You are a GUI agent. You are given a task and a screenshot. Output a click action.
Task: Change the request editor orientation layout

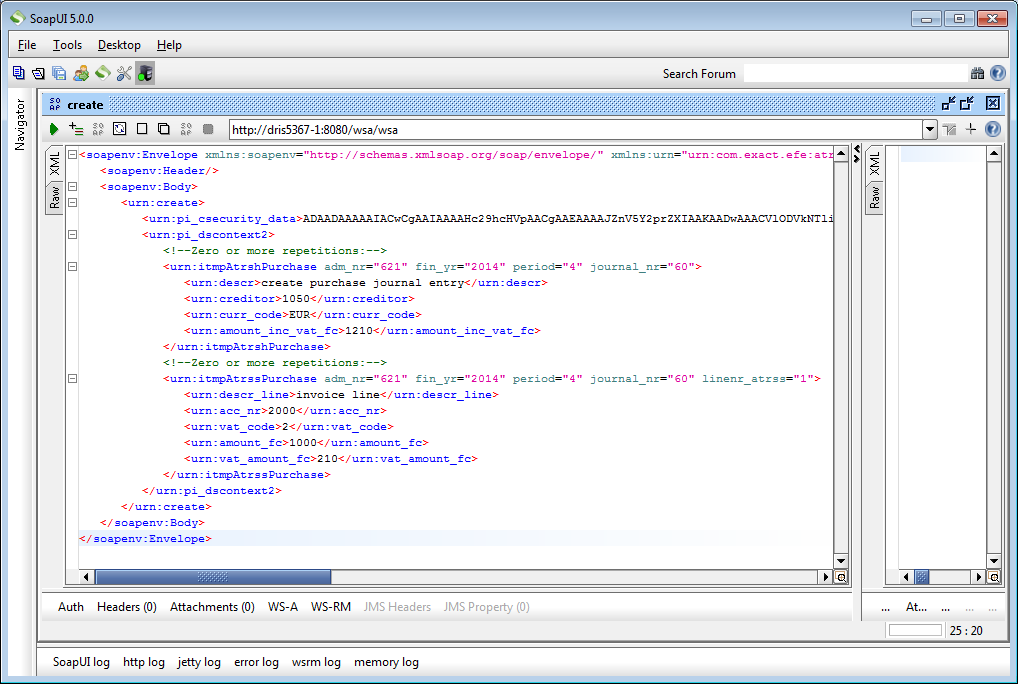point(950,130)
